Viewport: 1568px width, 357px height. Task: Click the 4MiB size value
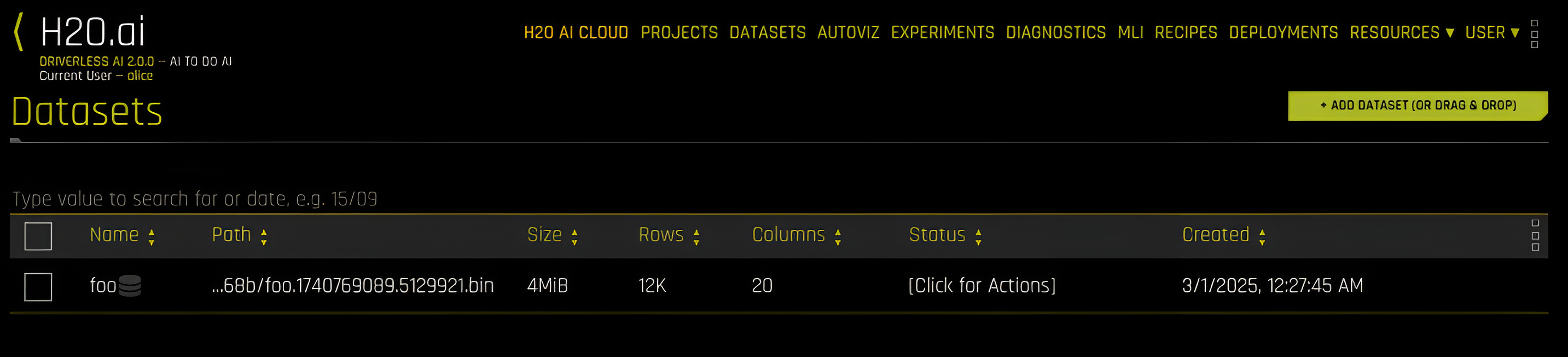547,286
